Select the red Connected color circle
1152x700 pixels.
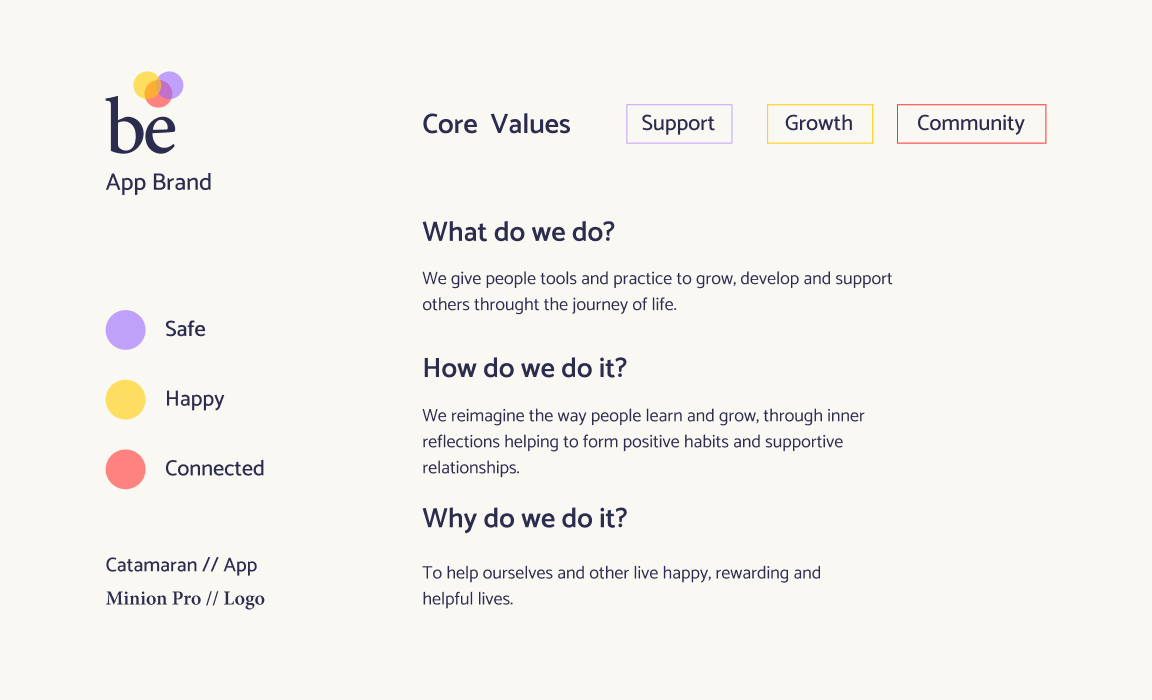pos(126,469)
